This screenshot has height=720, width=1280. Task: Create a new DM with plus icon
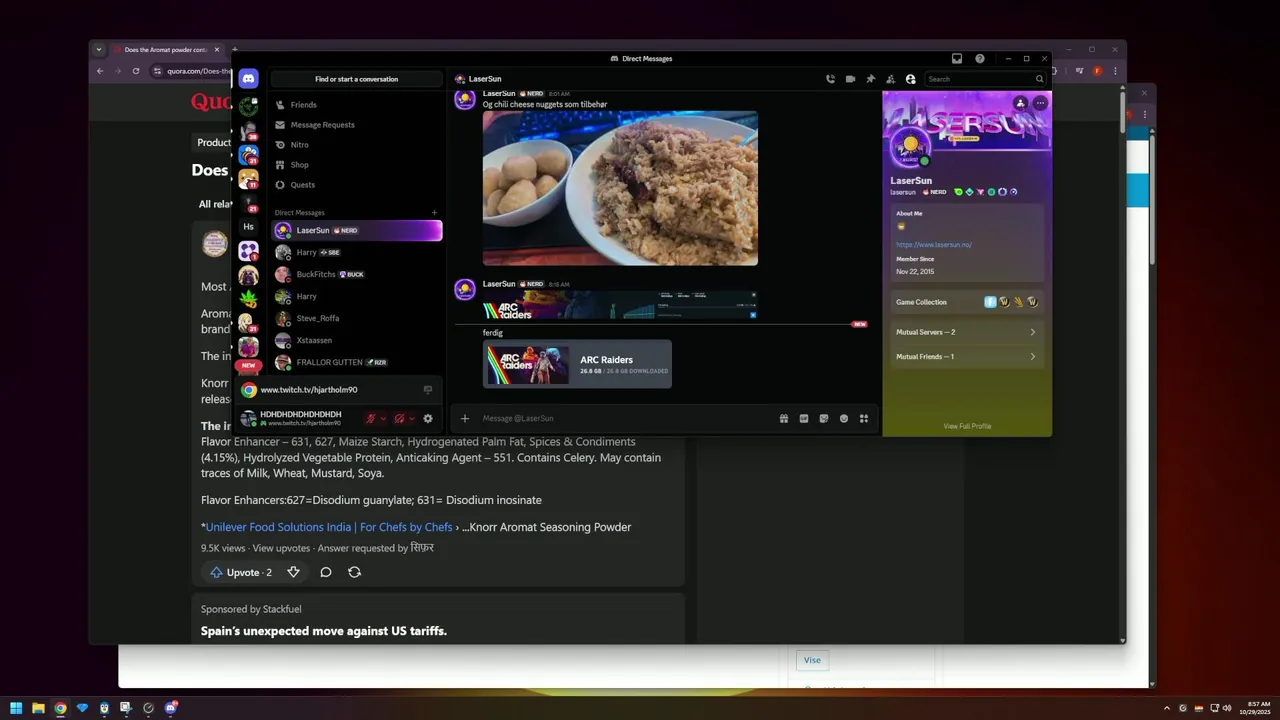point(434,212)
